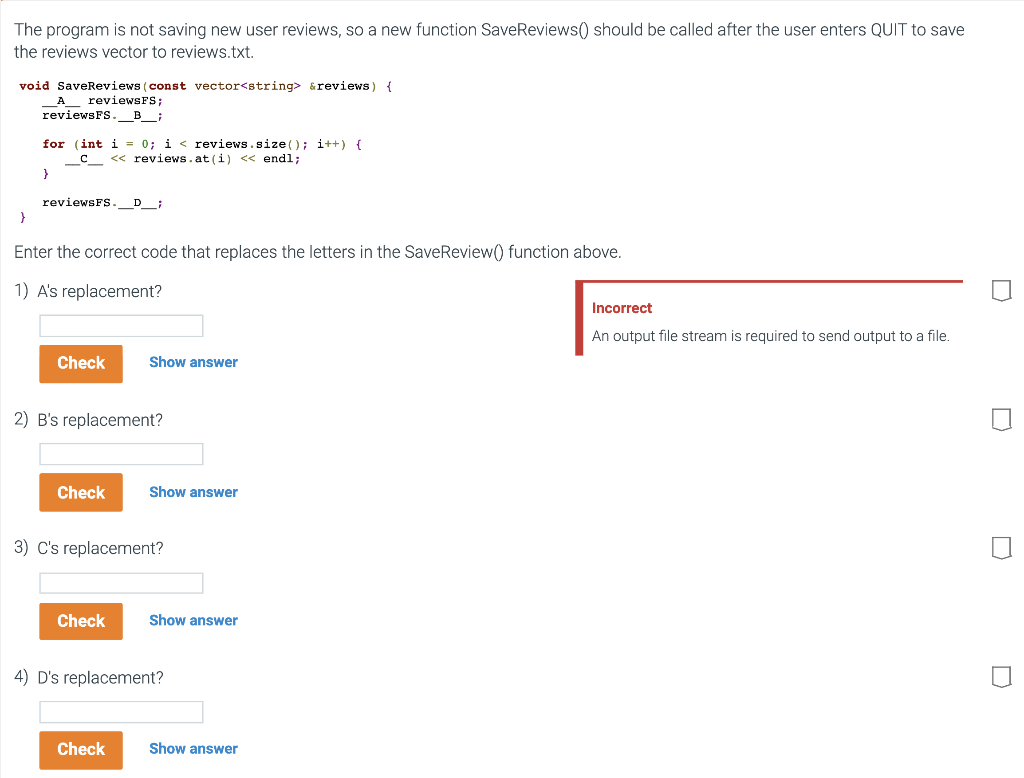Click the answer field for A's replacement
This screenshot has width=1024, height=778.
(121, 325)
